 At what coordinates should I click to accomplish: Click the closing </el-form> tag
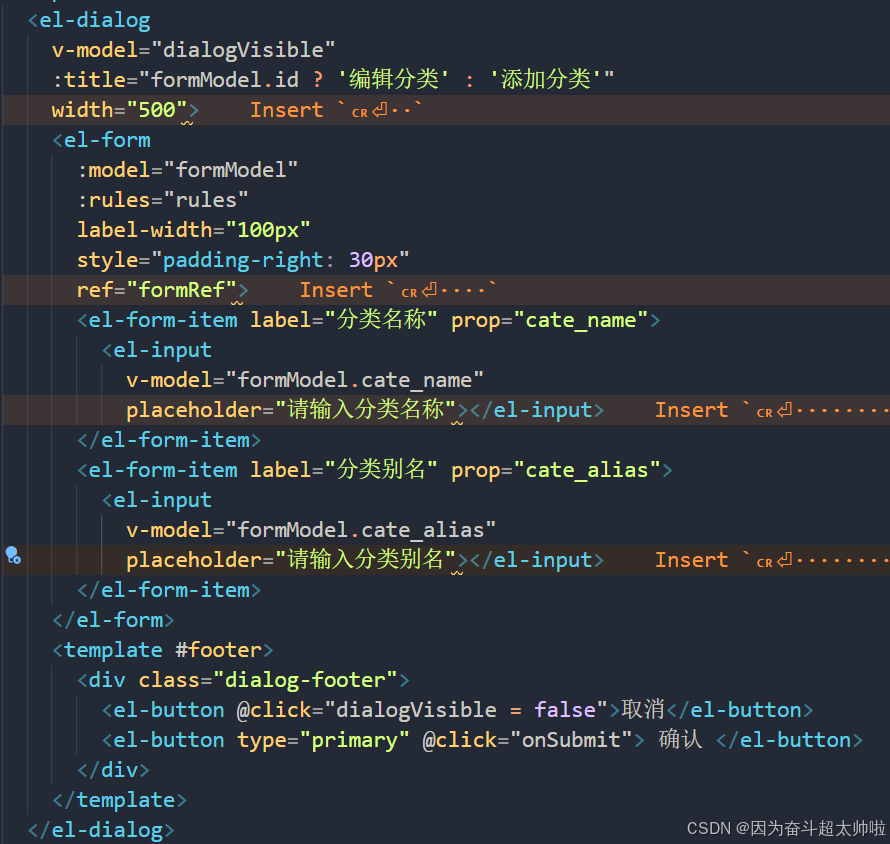(114, 620)
